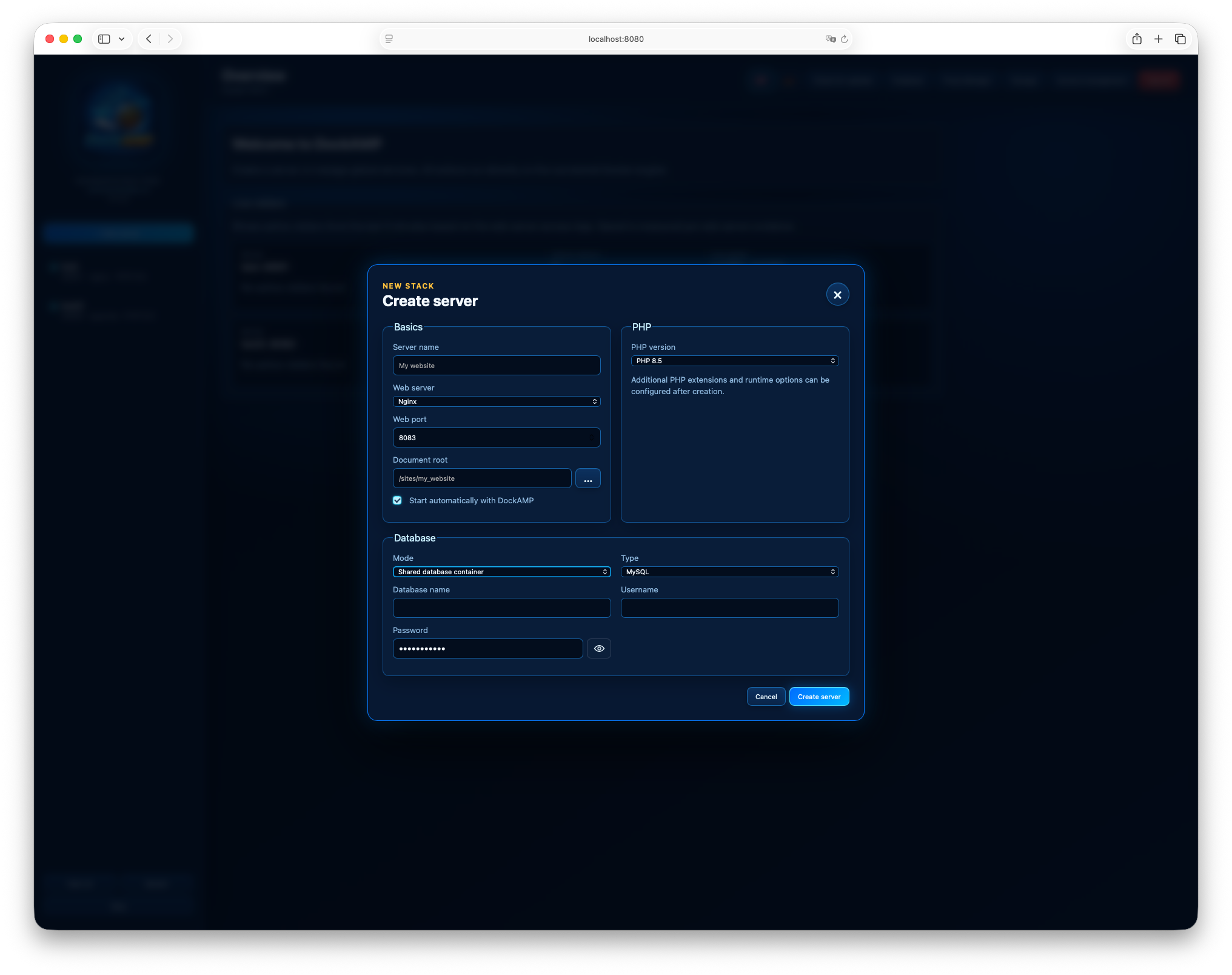Screen dimensions: 1232x975
Task: Show password using the eye icon
Action: click(599, 649)
